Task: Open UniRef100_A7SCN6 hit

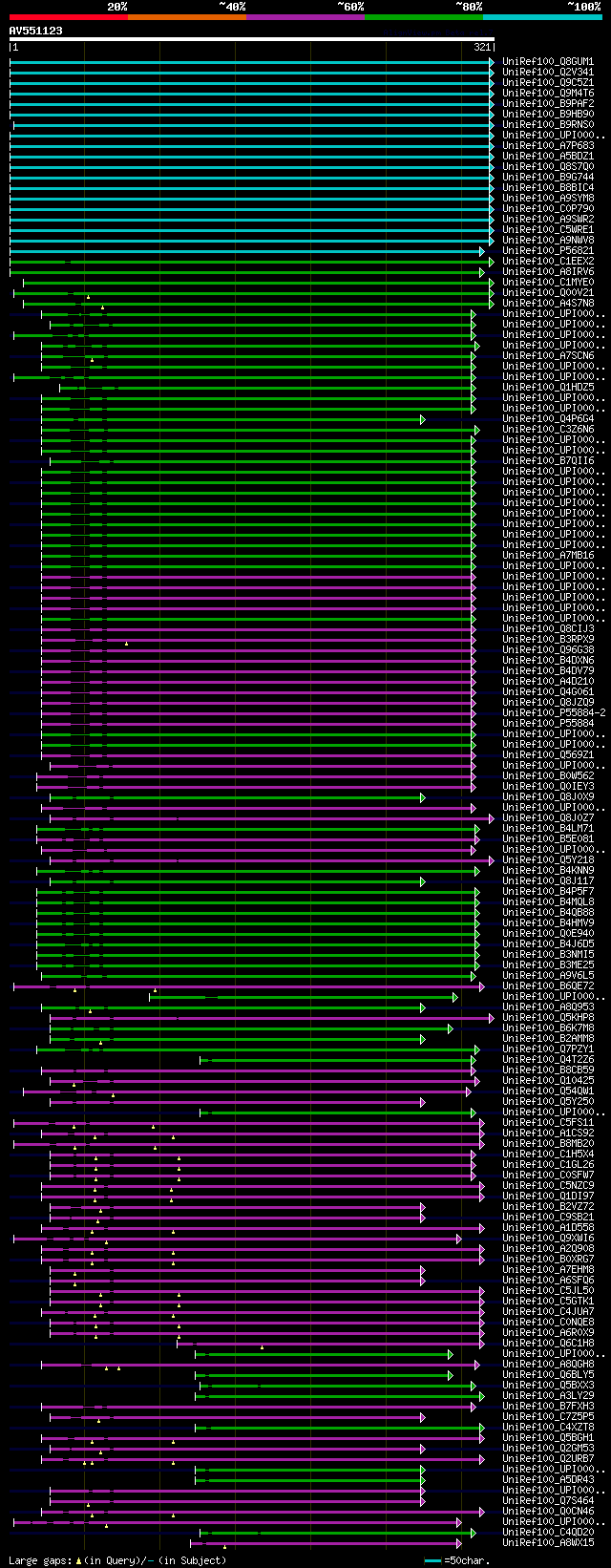Action: (x=548, y=356)
